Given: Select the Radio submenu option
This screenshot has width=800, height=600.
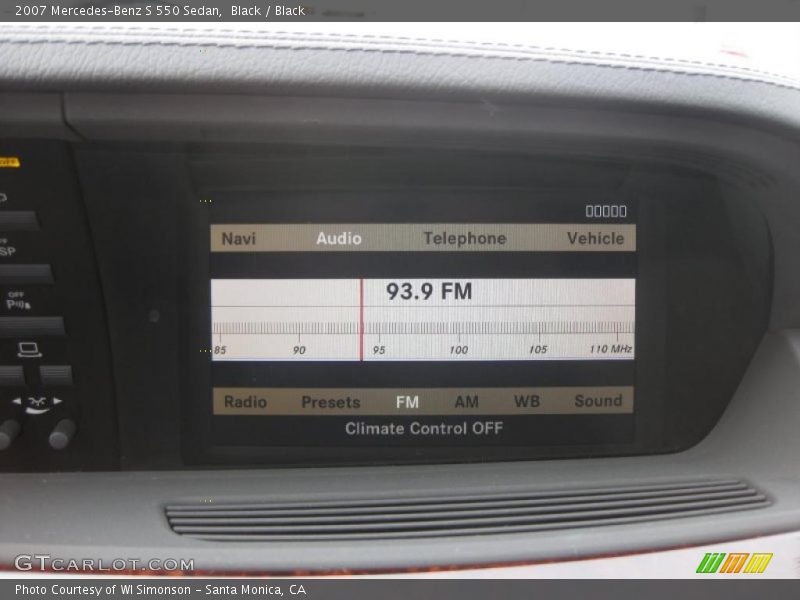Looking at the screenshot, I should [245, 402].
